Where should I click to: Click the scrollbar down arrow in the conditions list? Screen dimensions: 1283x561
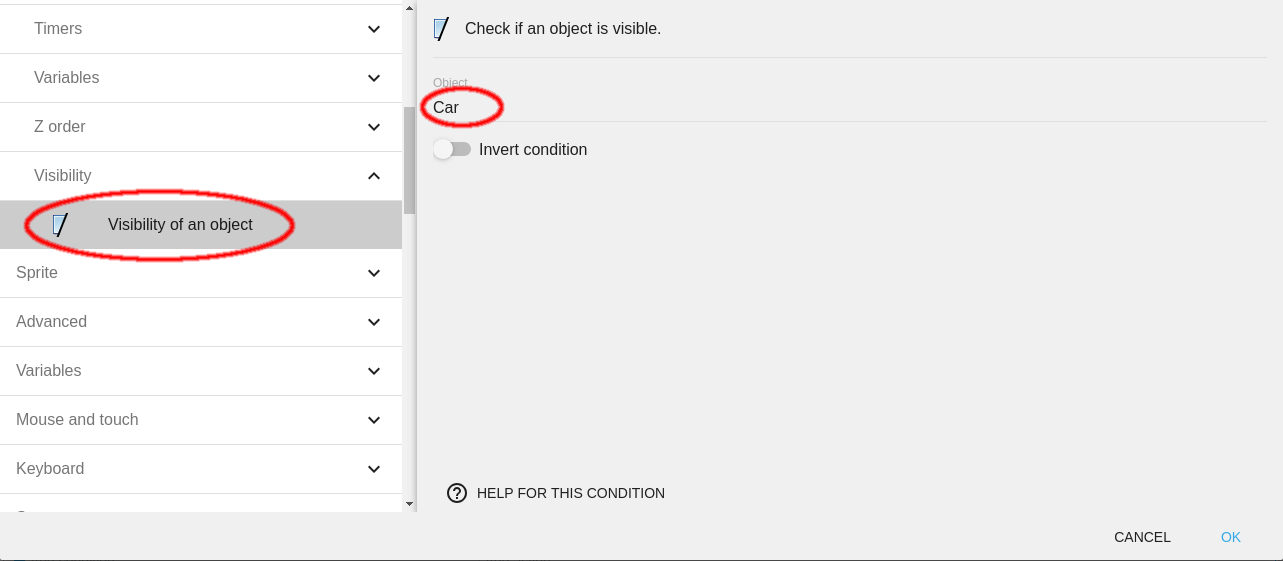409,503
